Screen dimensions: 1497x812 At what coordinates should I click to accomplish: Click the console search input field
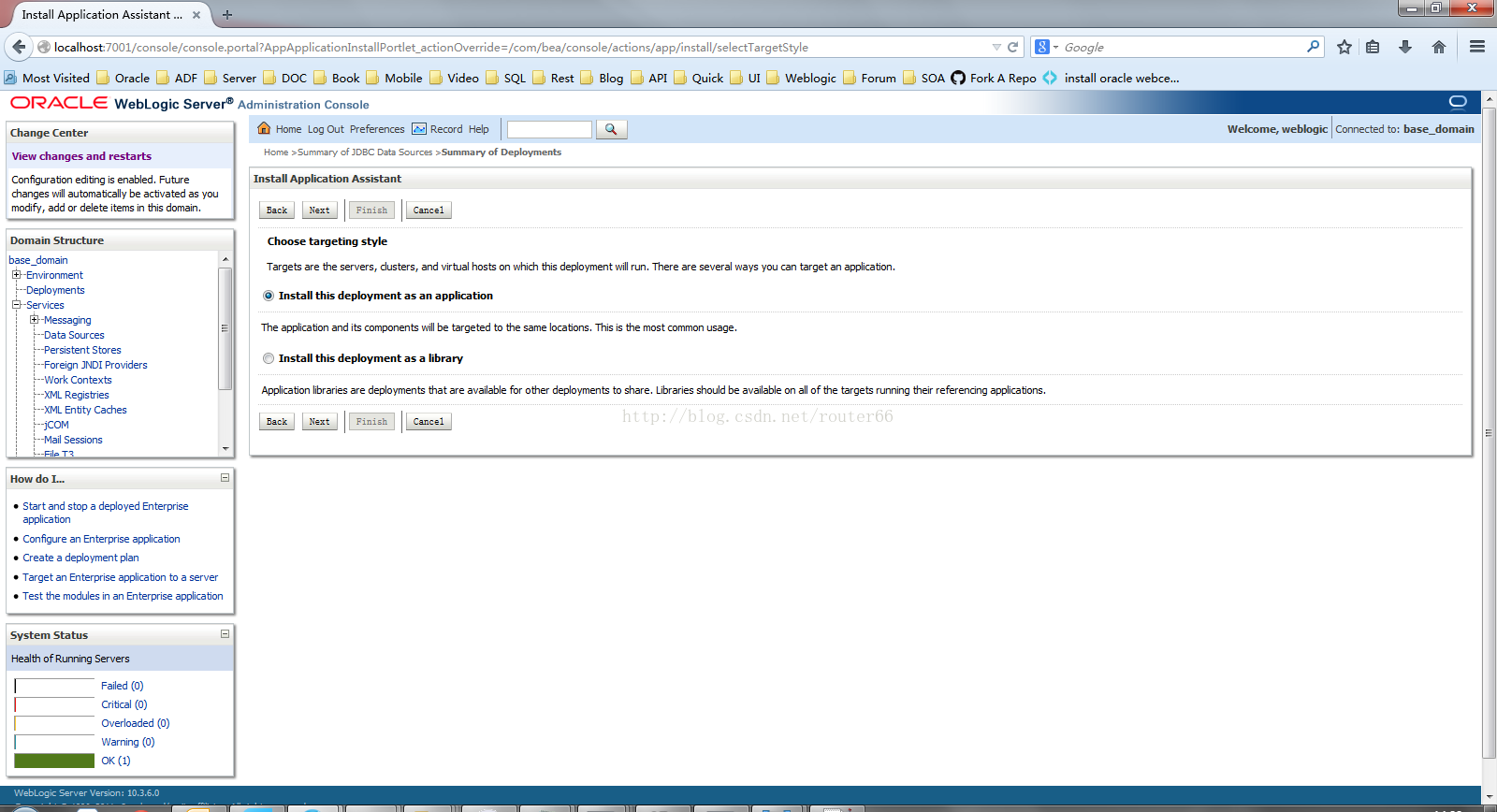coord(549,129)
